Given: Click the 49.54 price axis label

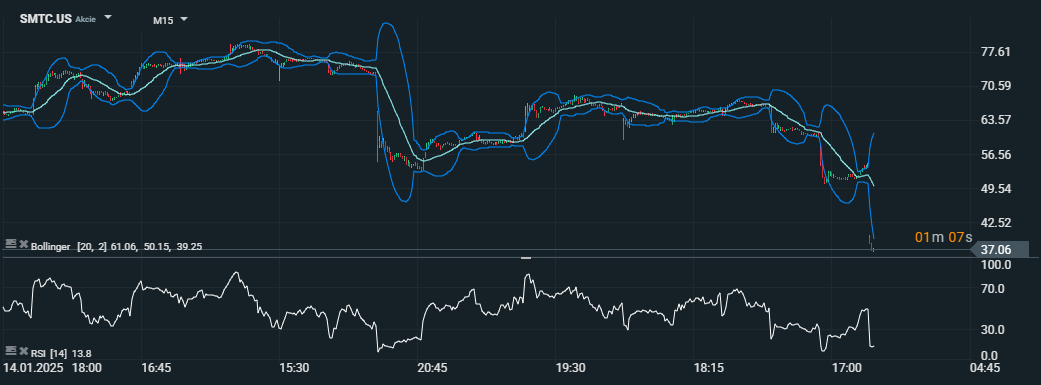Looking at the screenshot, I should 995,189.
